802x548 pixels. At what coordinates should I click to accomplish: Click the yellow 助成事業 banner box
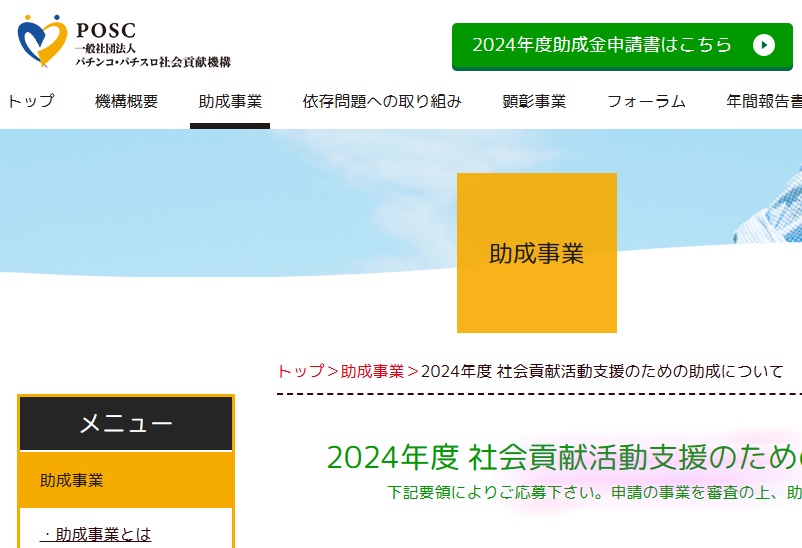[536, 253]
